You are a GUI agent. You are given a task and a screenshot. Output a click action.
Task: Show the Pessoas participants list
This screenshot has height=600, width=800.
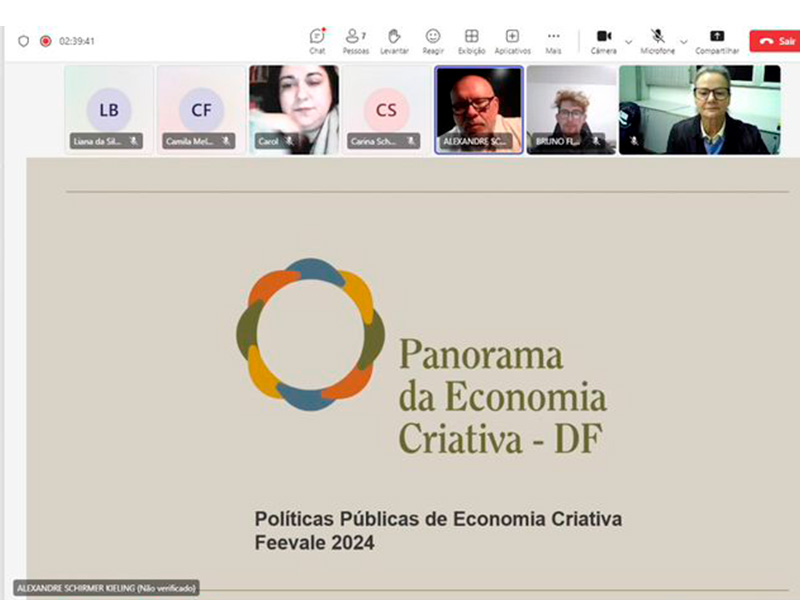tap(356, 41)
